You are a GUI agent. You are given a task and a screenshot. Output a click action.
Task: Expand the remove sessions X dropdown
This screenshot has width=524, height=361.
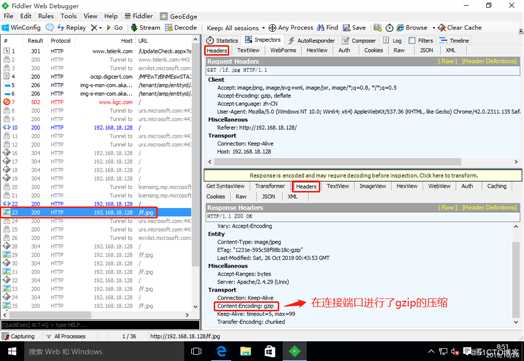tap(97, 28)
